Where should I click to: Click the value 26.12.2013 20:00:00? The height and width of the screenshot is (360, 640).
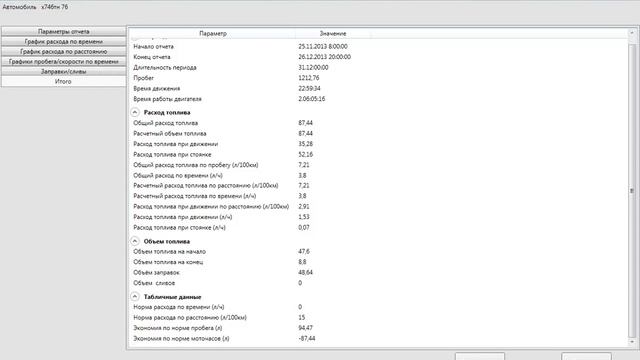click(x=324, y=57)
